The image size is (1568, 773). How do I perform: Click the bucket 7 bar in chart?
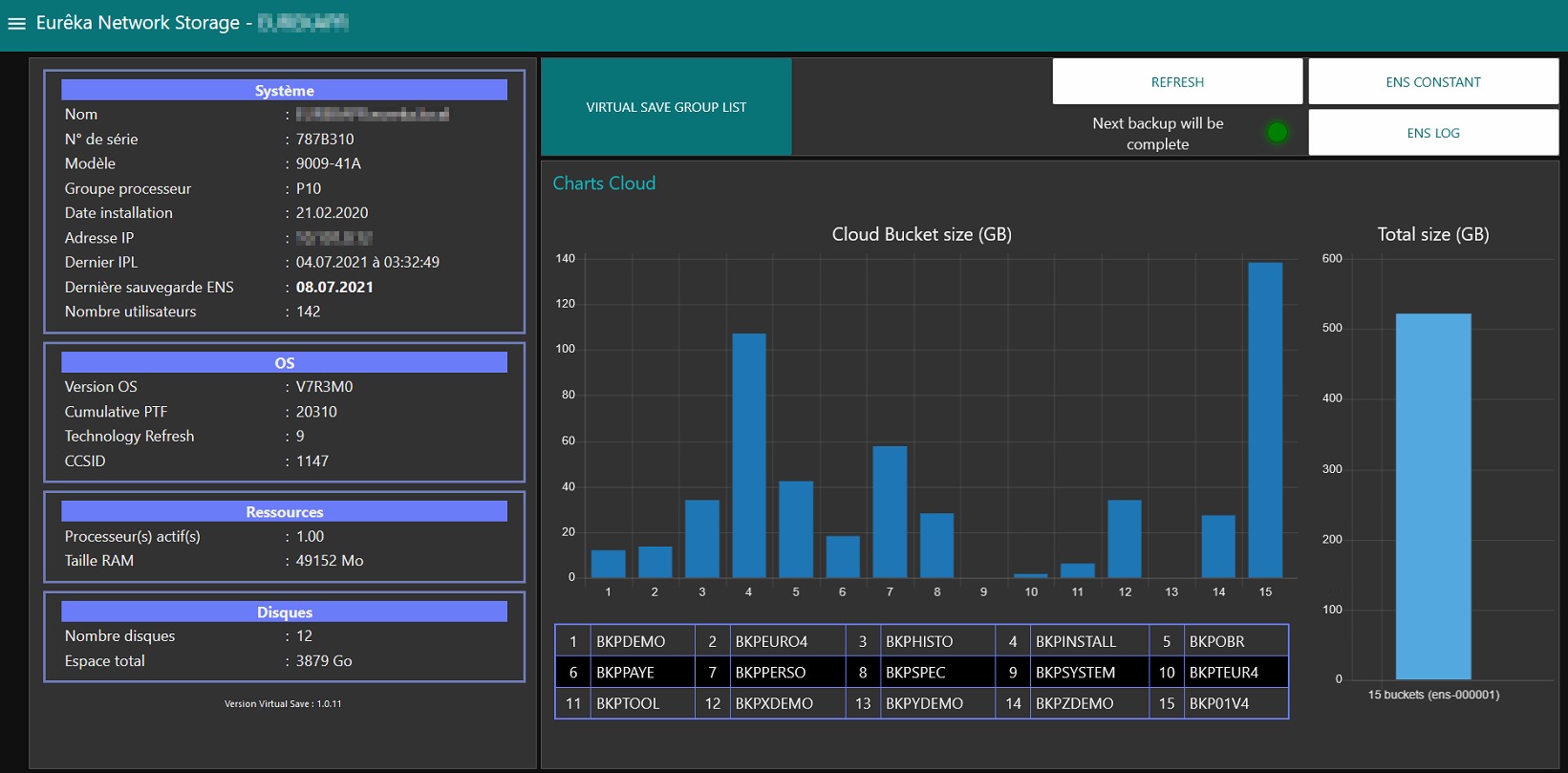click(890, 512)
